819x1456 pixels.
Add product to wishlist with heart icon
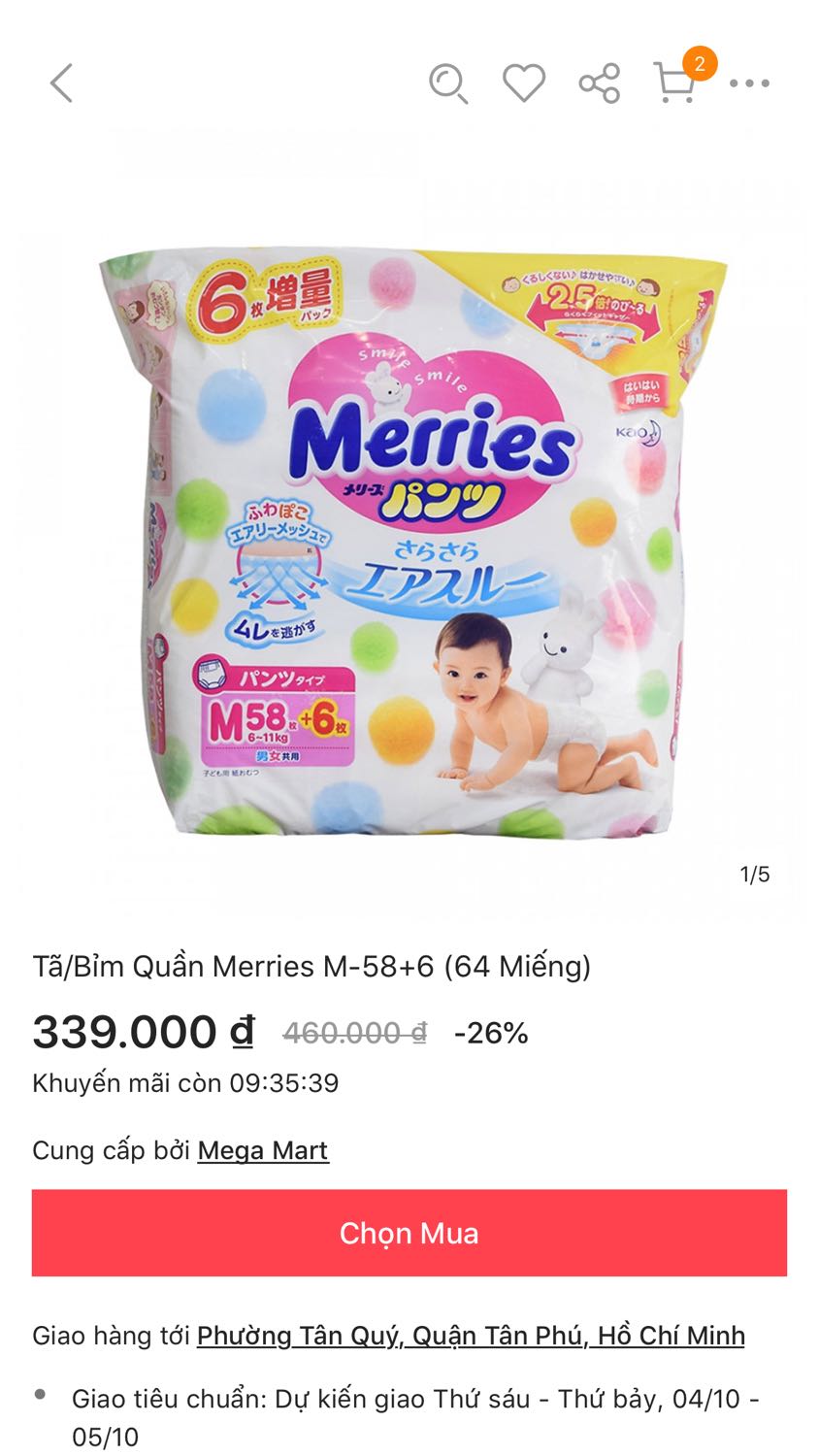pos(524,83)
